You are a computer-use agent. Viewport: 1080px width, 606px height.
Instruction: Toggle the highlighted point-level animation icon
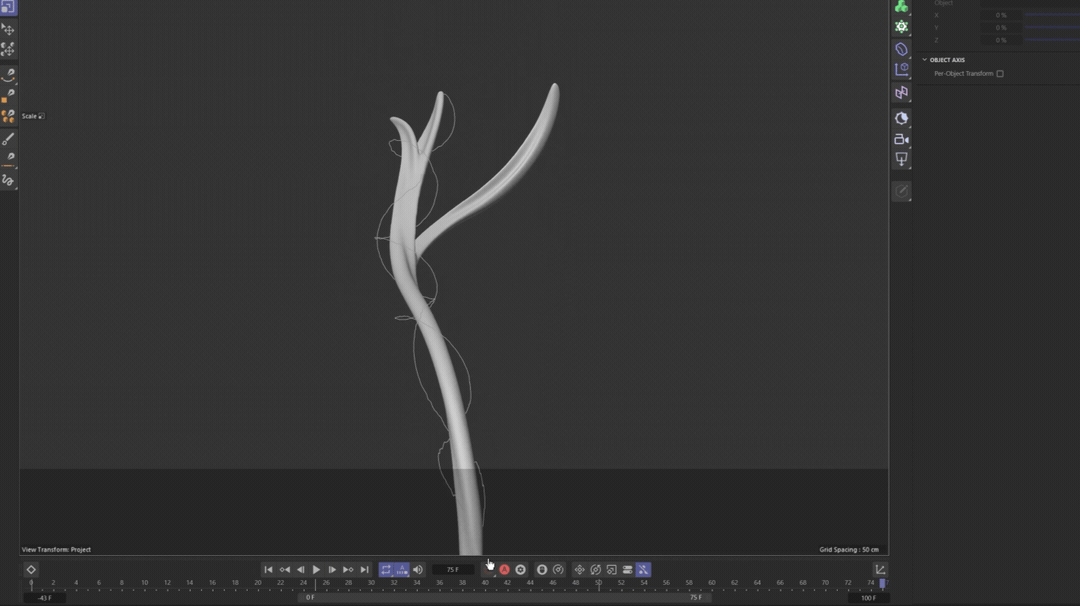pos(643,570)
